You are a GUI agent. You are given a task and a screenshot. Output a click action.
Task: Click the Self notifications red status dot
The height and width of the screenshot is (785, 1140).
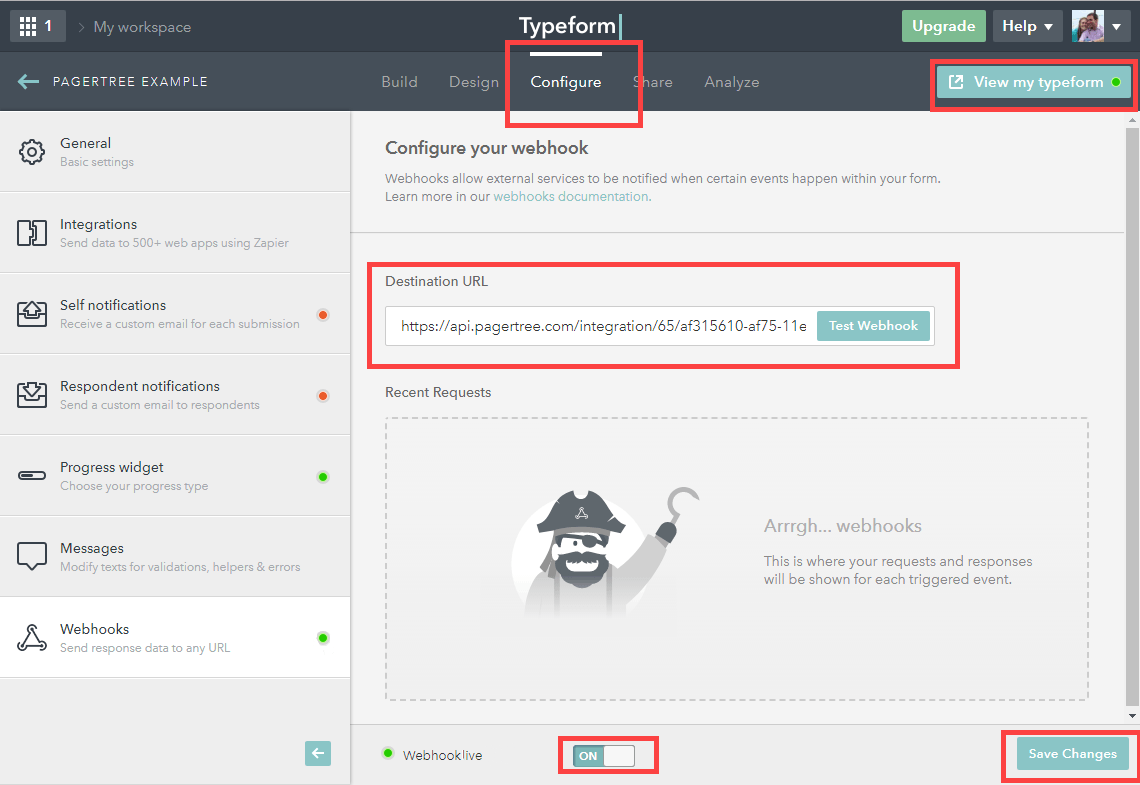coord(322,315)
